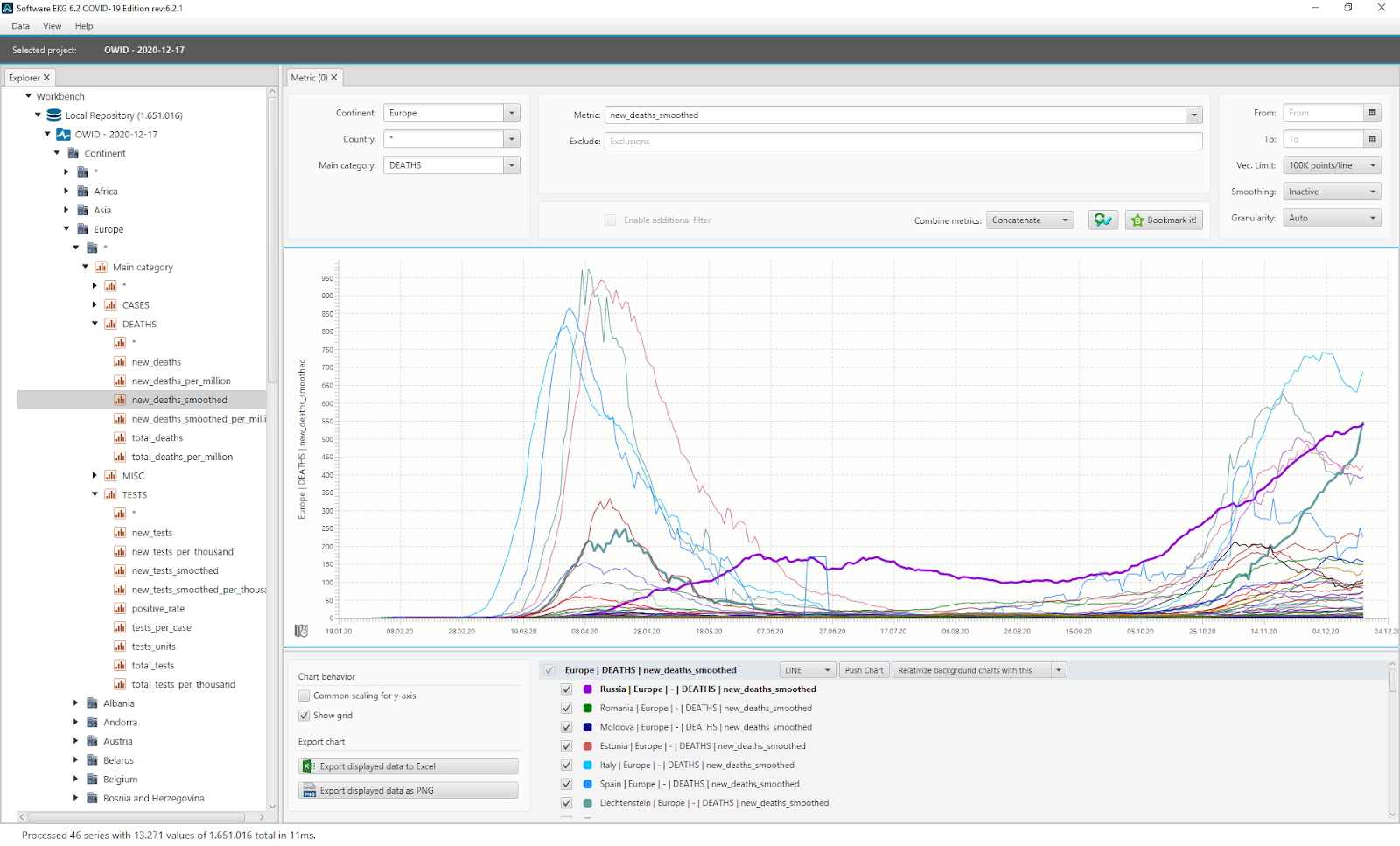Uncheck the Show grid checkbox
The image size is (1400, 846).
tap(304, 716)
